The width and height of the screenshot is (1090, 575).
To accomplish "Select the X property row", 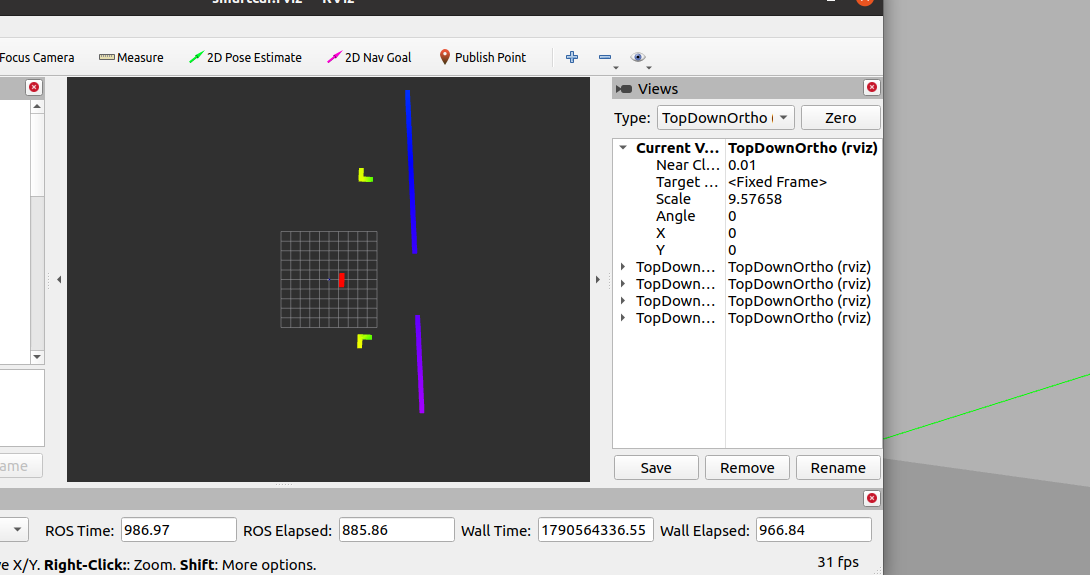I will pos(747,233).
